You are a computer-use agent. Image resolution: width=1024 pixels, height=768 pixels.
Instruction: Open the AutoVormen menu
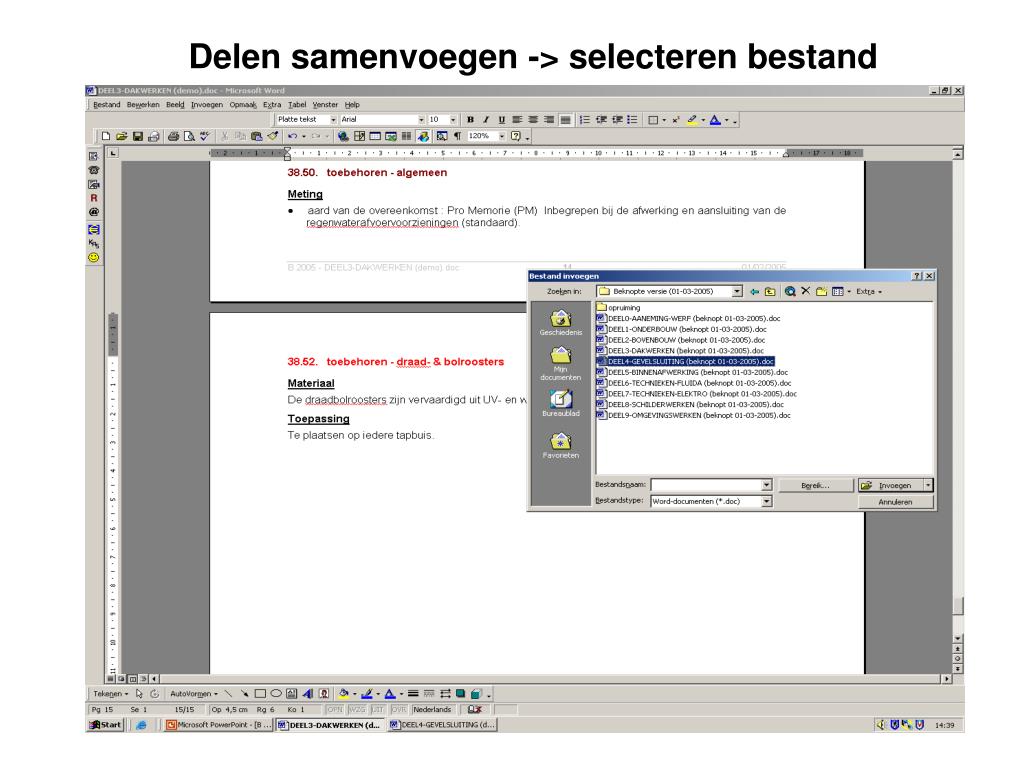194,694
